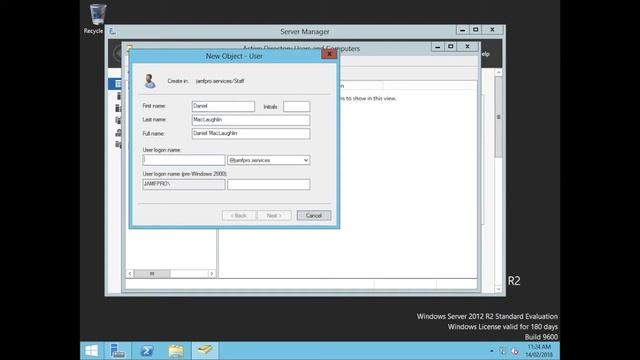Click Server Manager scrollbar down arrow
640x360 pixels.
pyautogui.click(x=498, y=289)
